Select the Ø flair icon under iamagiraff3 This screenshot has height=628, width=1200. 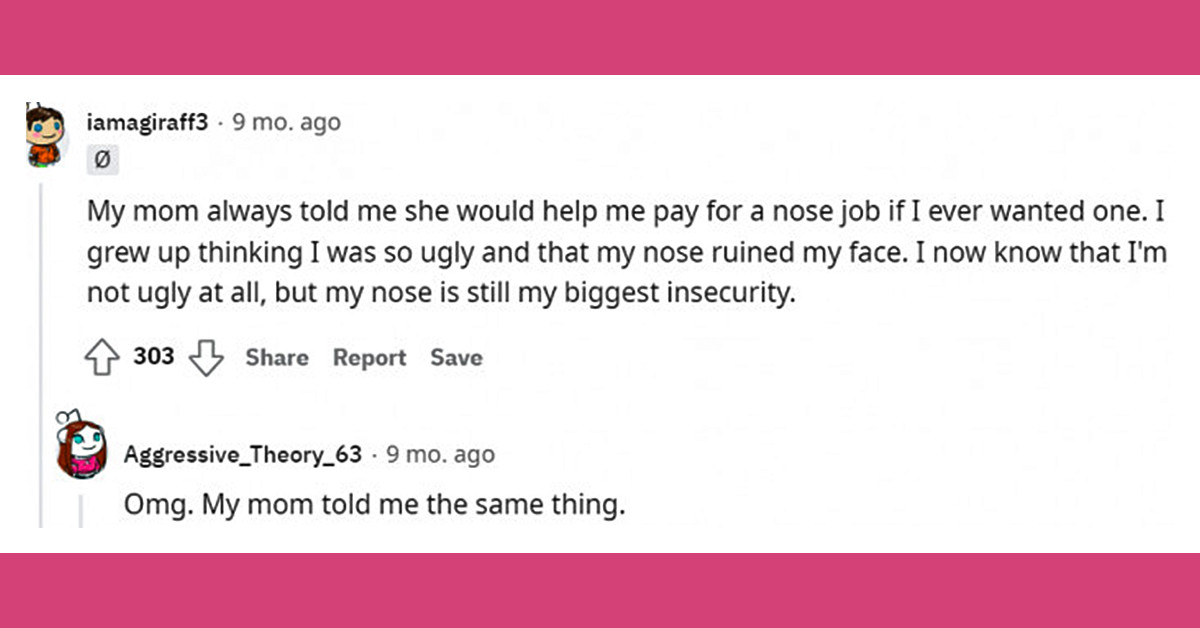coord(104,159)
